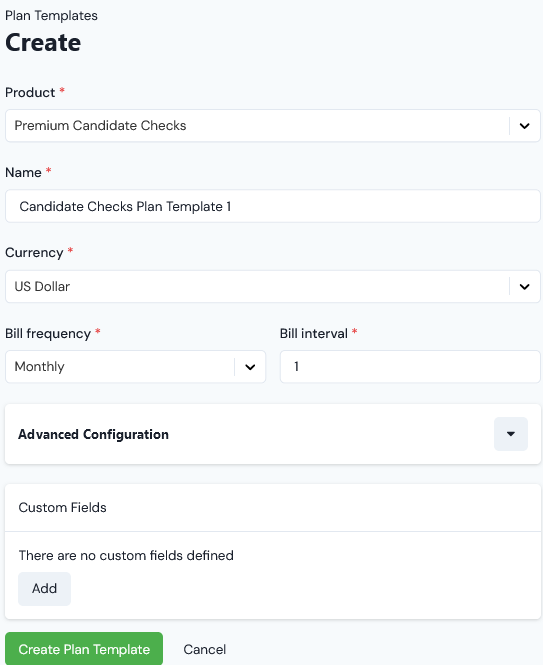The image size is (543, 665).
Task: Select the Premium Candidate Checks product field
Action: coord(273,126)
